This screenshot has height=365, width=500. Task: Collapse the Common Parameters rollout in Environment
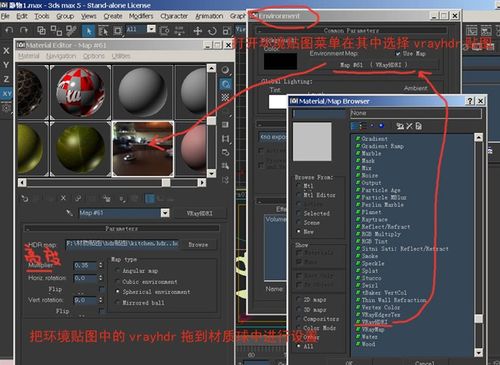point(351,30)
